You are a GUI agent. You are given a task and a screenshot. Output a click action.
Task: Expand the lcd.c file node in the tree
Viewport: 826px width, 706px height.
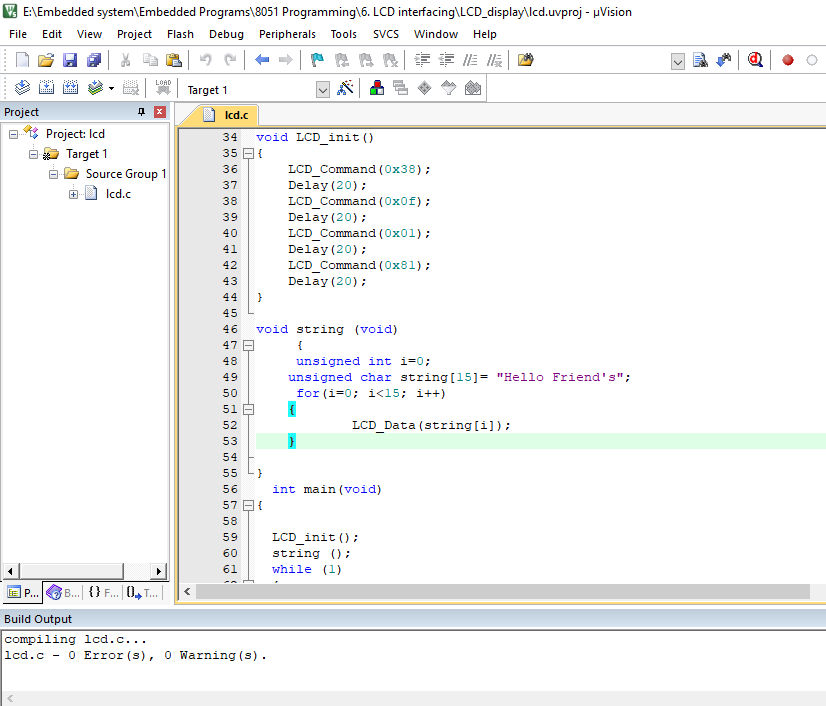[x=73, y=195]
